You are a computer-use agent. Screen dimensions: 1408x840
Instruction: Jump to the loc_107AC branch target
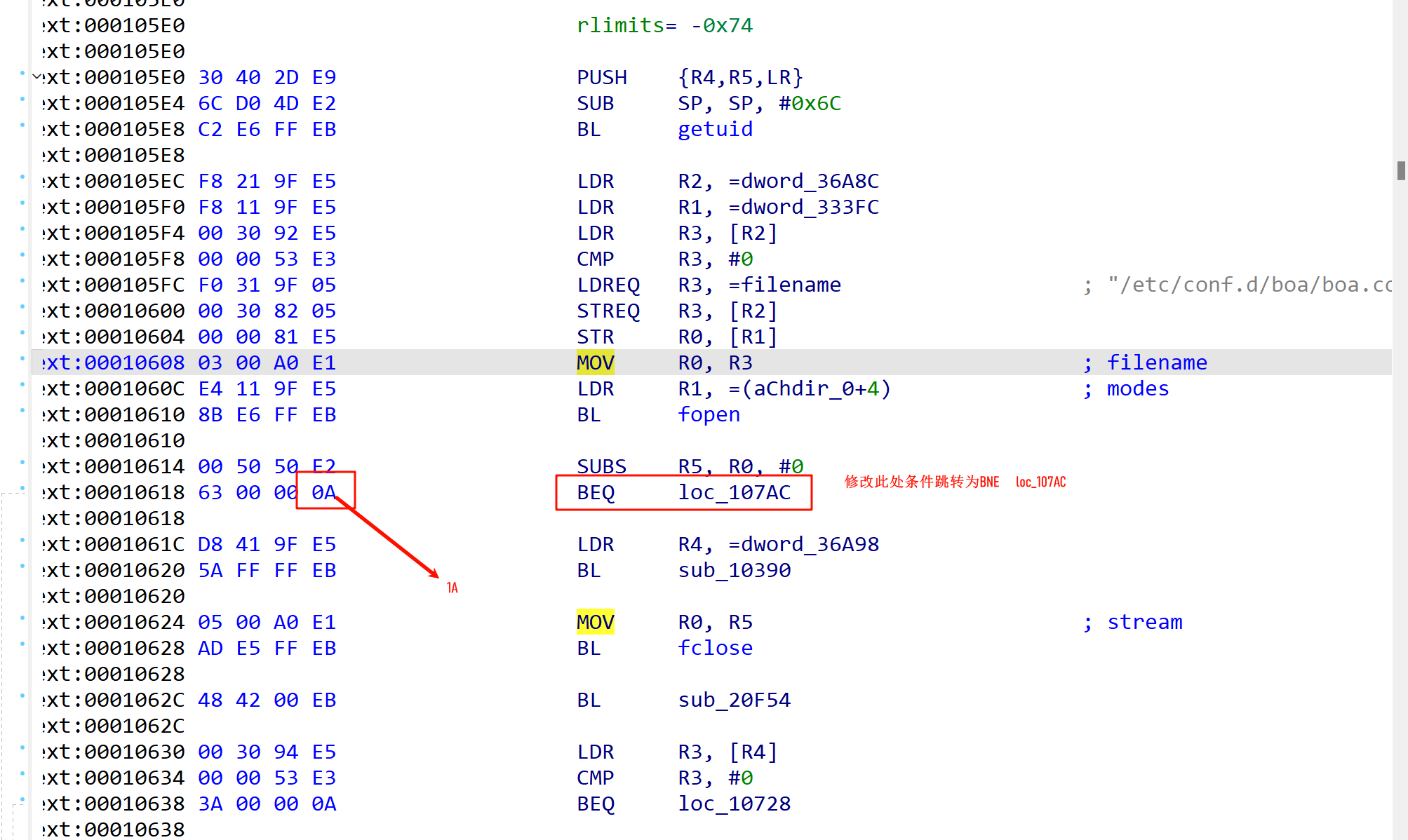point(734,493)
